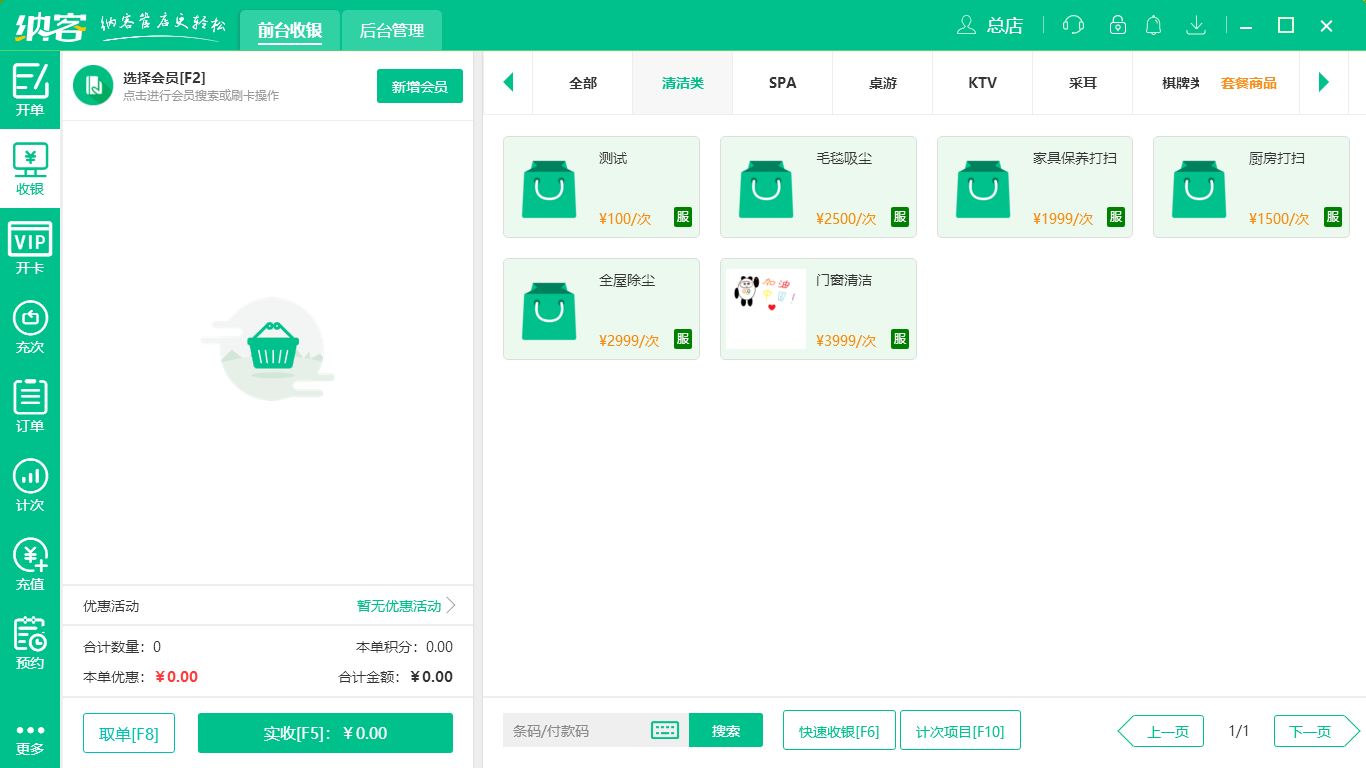Click 选择会员[F2] member selector text
Viewport: 1366px width, 768px height.
pos(164,78)
